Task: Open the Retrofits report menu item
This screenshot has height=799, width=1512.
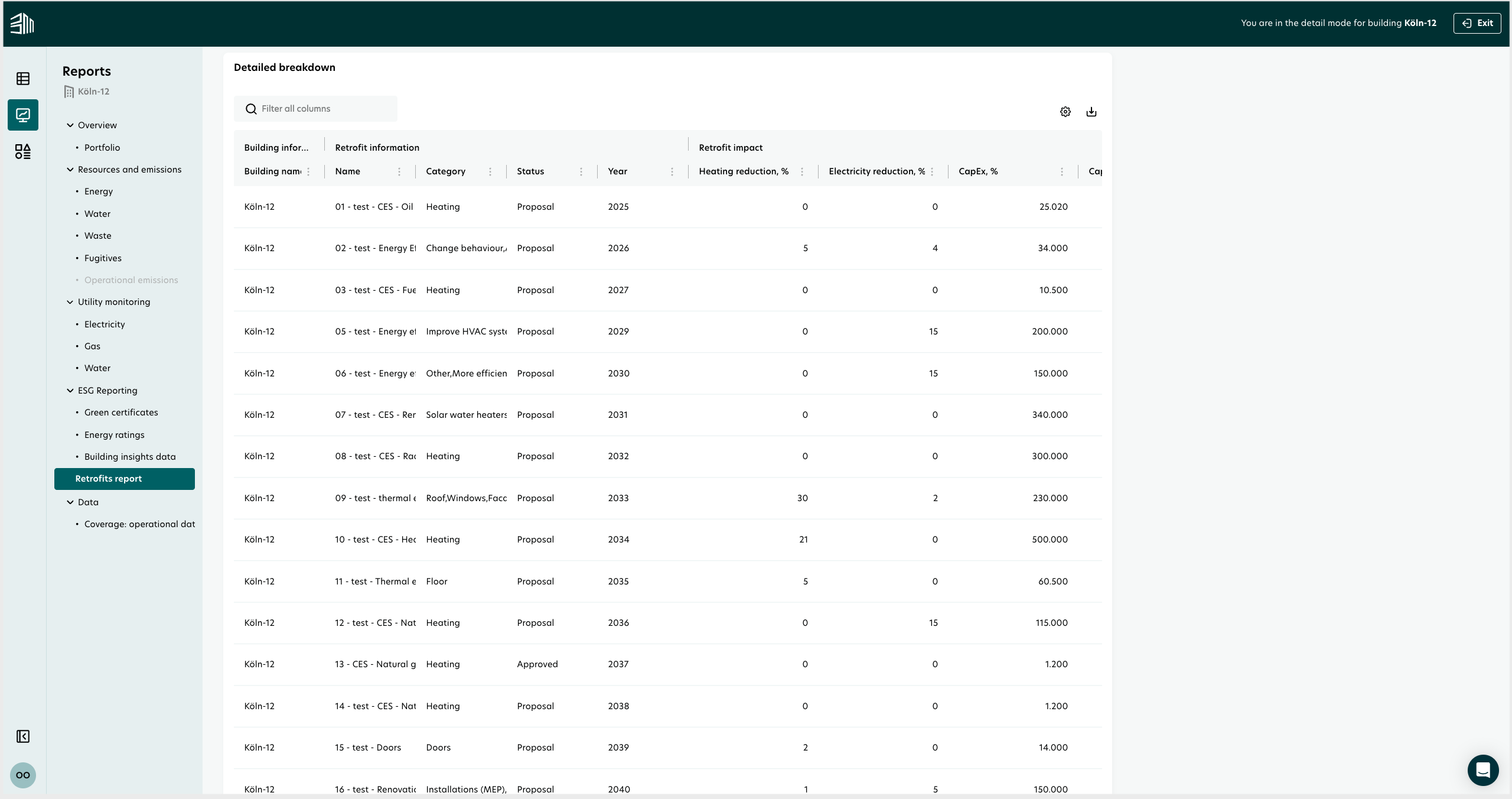Action: (108, 478)
